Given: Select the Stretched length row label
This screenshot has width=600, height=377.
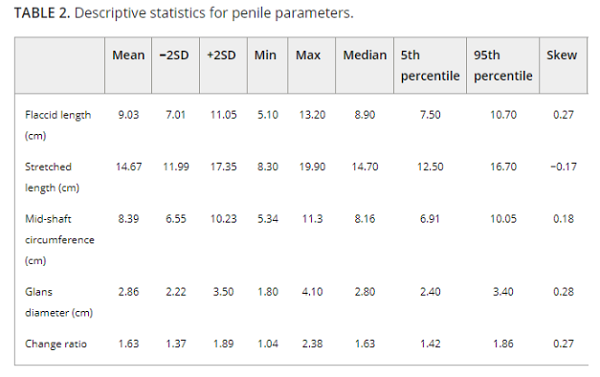Looking at the screenshot, I should pos(52,177).
